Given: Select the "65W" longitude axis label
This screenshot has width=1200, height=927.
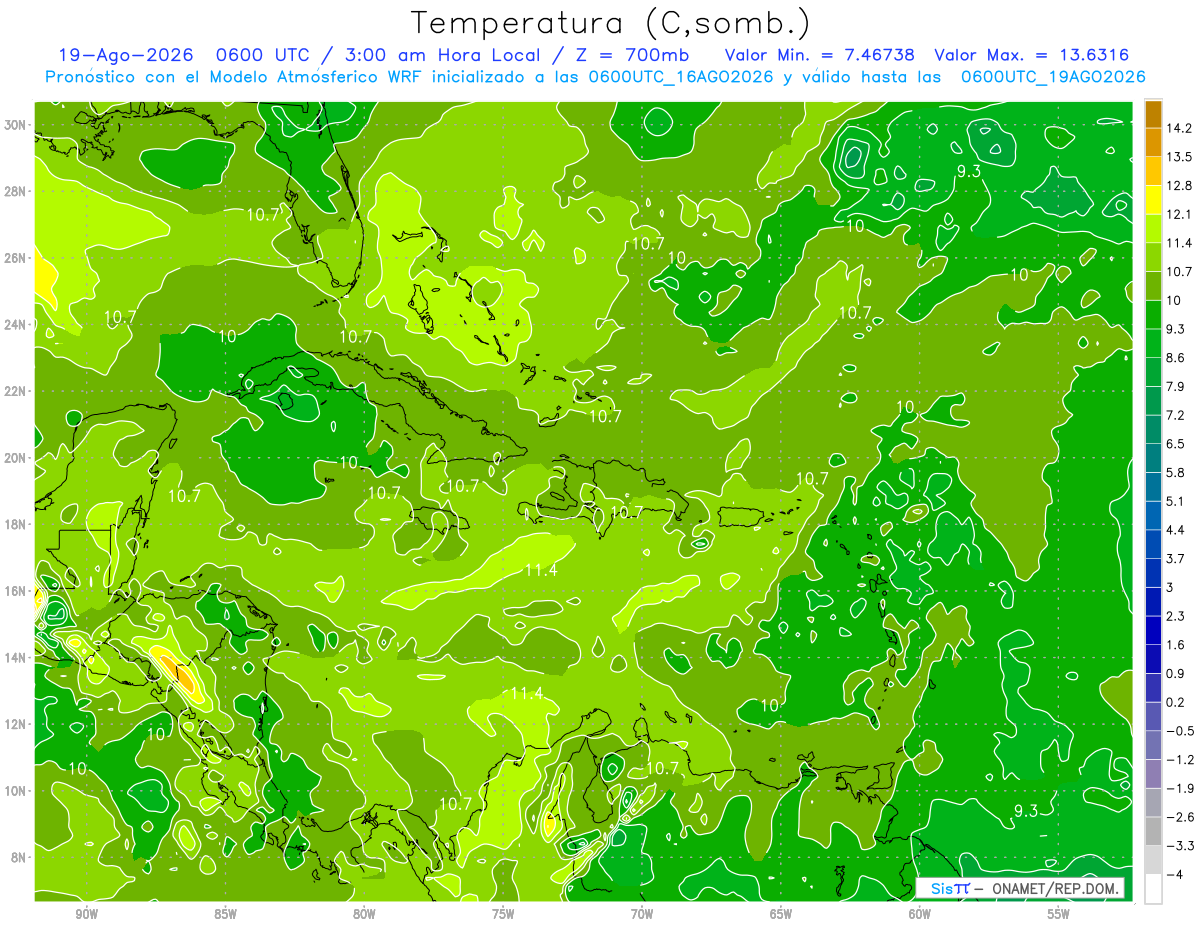Looking at the screenshot, I should (781, 914).
